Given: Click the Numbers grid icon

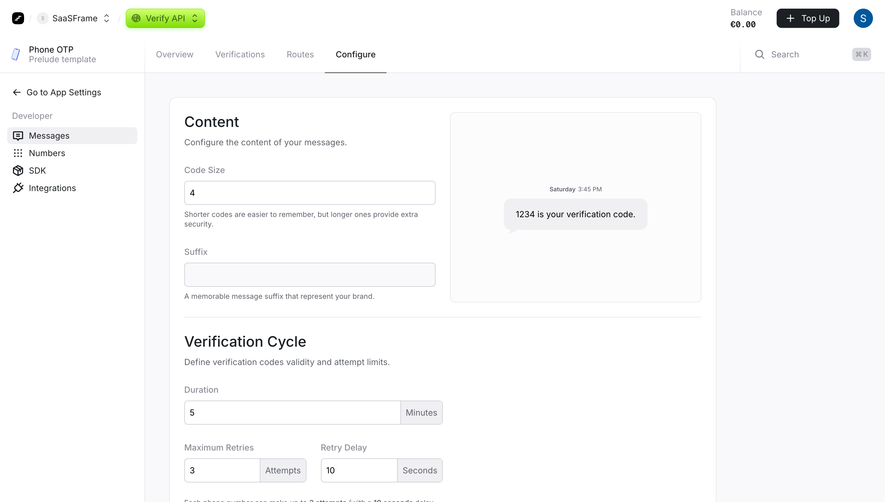Looking at the screenshot, I should (18, 153).
